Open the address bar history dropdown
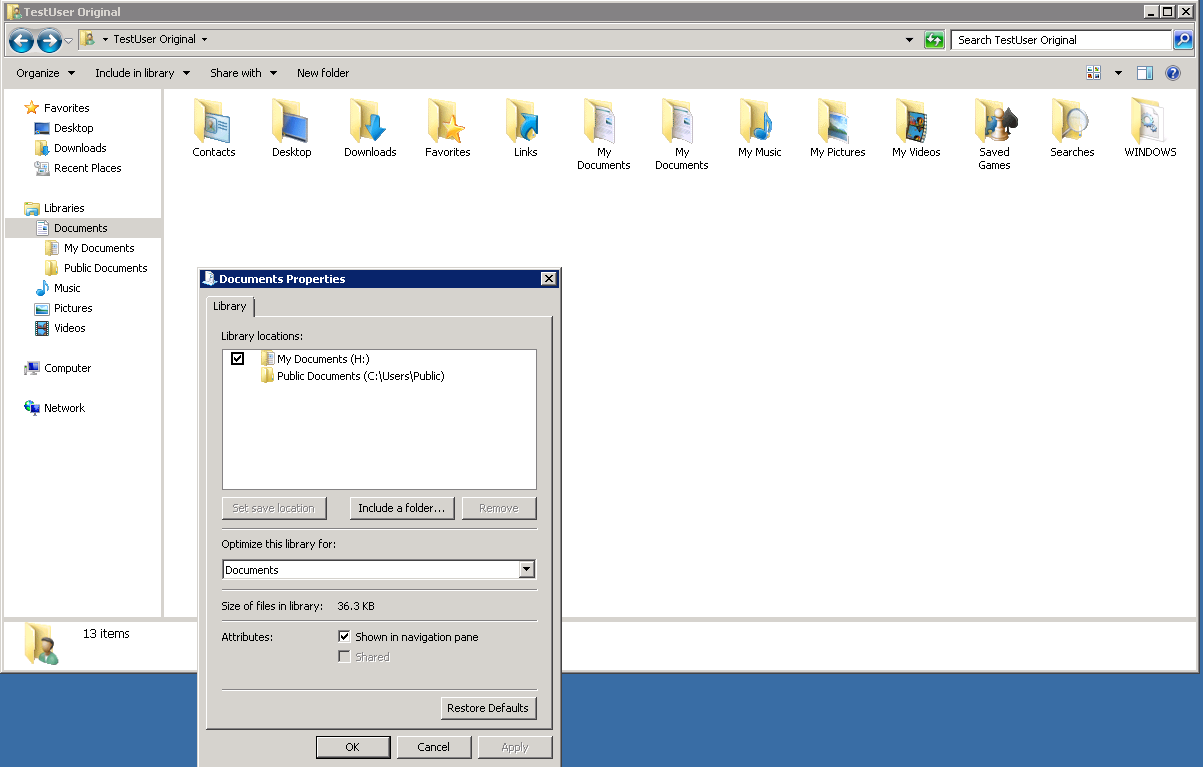The image size is (1203, 767). pyautogui.click(x=909, y=40)
